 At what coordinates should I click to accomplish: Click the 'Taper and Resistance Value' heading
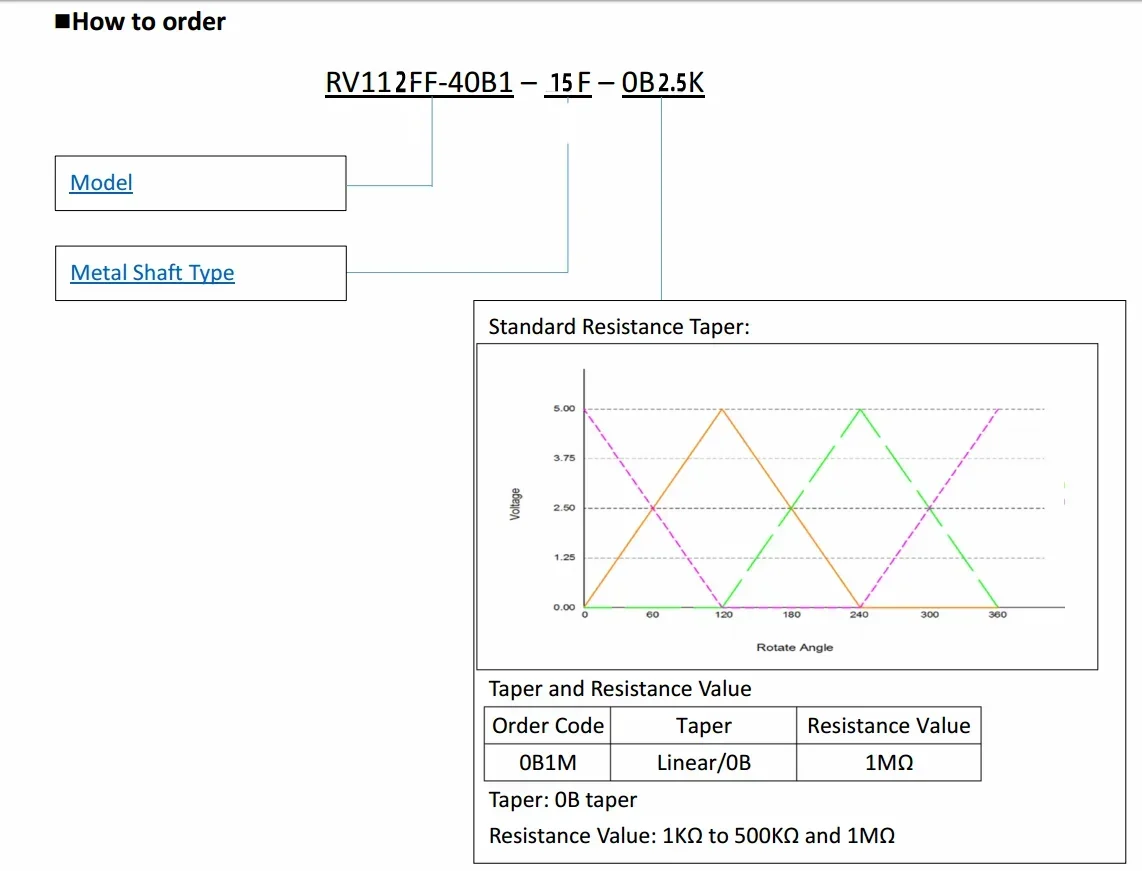coord(619,689)
